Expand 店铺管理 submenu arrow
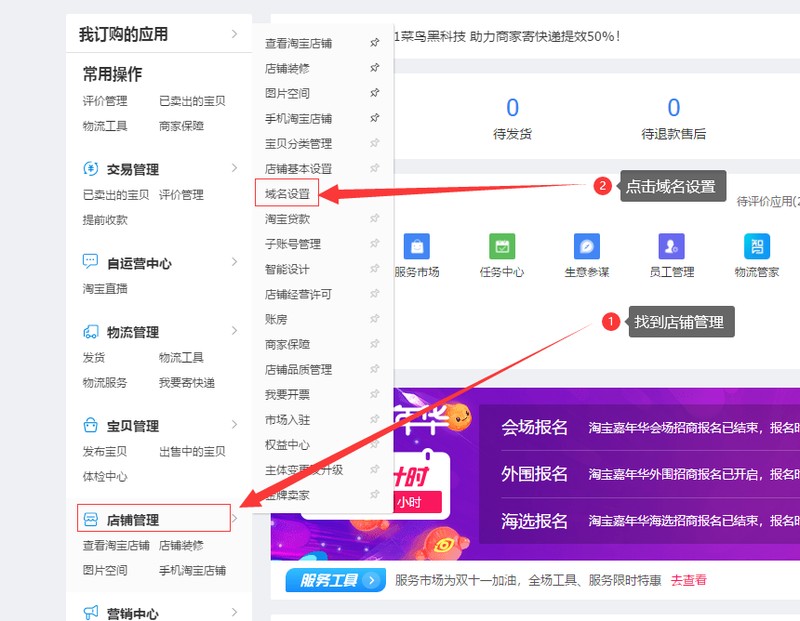Screen dimensions: 800x621 [x=235, y=518]
